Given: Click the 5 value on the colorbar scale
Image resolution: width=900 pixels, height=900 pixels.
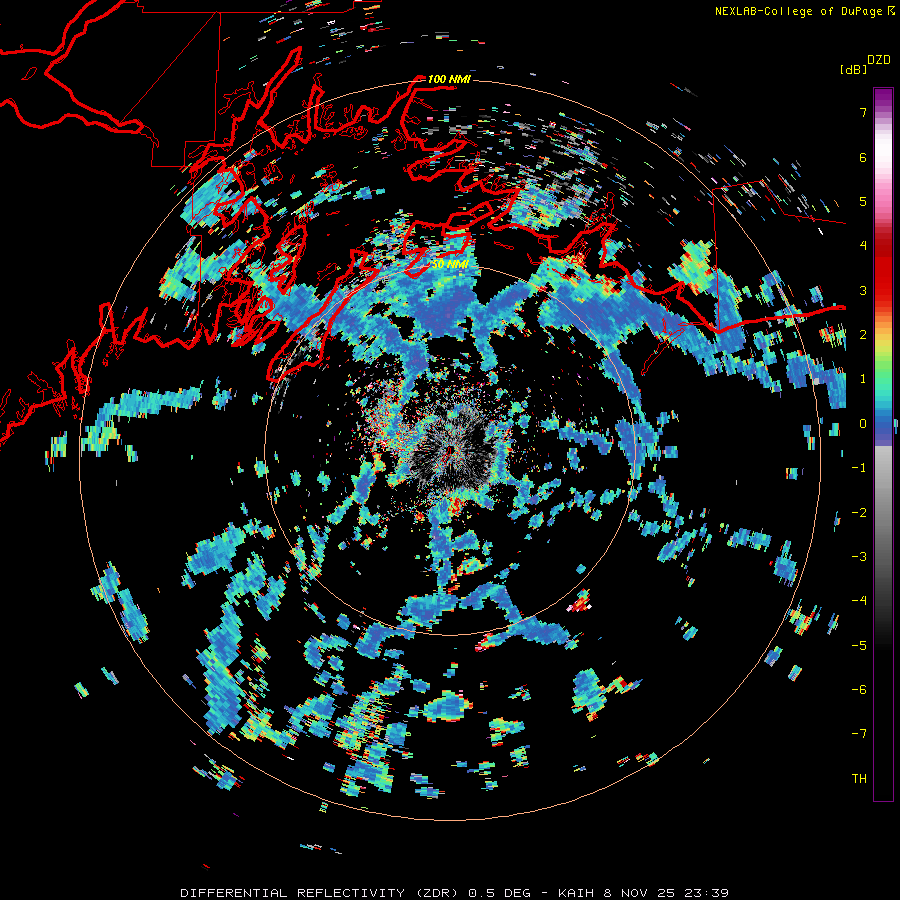Looking at the screenshot, I should click(x=863, y=201).
